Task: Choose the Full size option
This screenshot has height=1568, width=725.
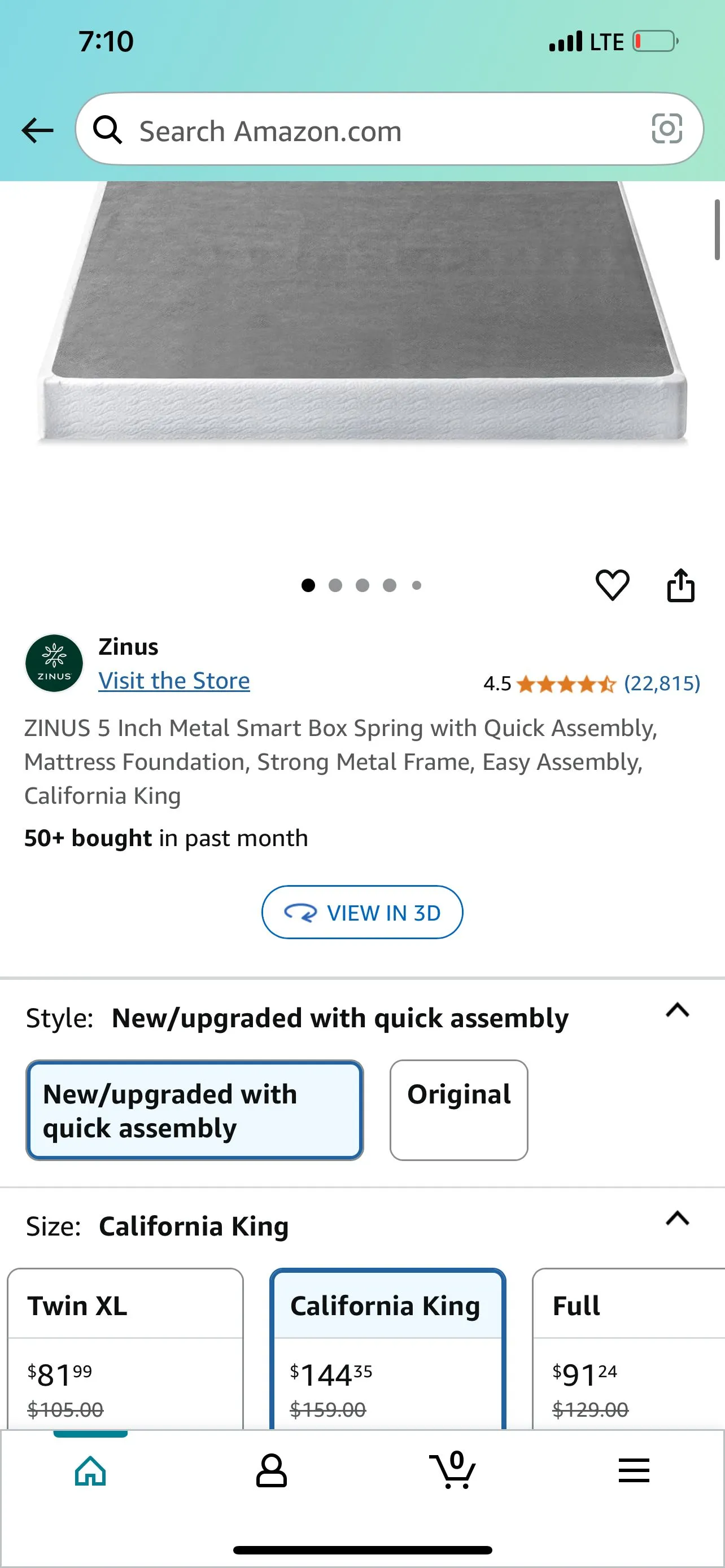Action: [629, 1348]
